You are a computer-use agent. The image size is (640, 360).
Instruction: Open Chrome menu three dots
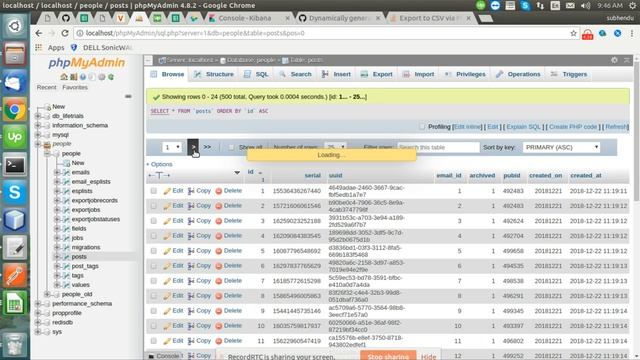(632, 33)
